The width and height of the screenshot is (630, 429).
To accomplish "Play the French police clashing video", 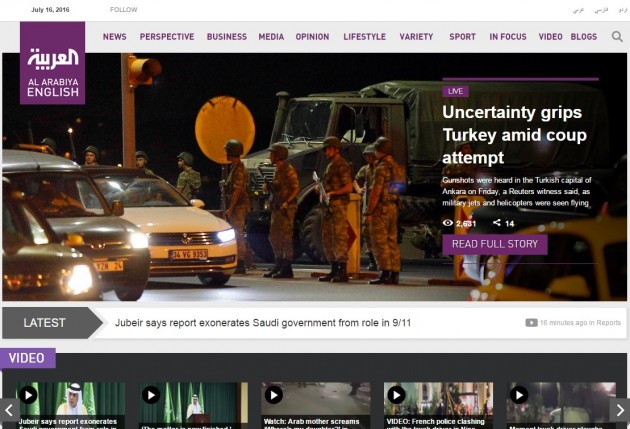I will point(396,395).
